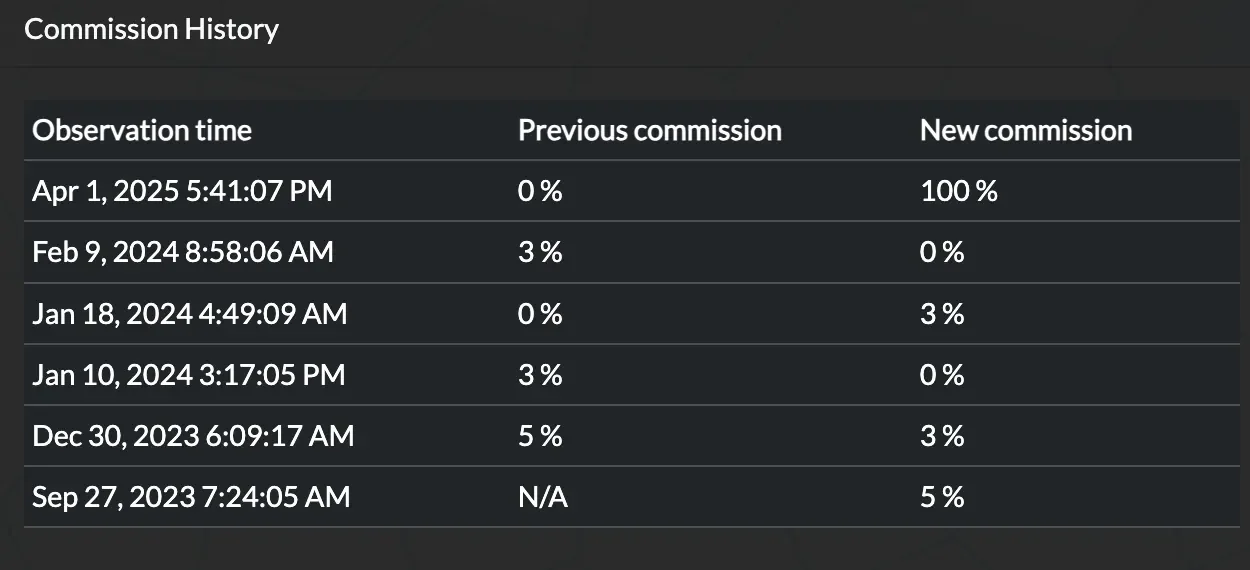The width and height of the screenshot is (1250, 570).
Task: Sort by the Observation time column header
Action: [x=142, y=130]
